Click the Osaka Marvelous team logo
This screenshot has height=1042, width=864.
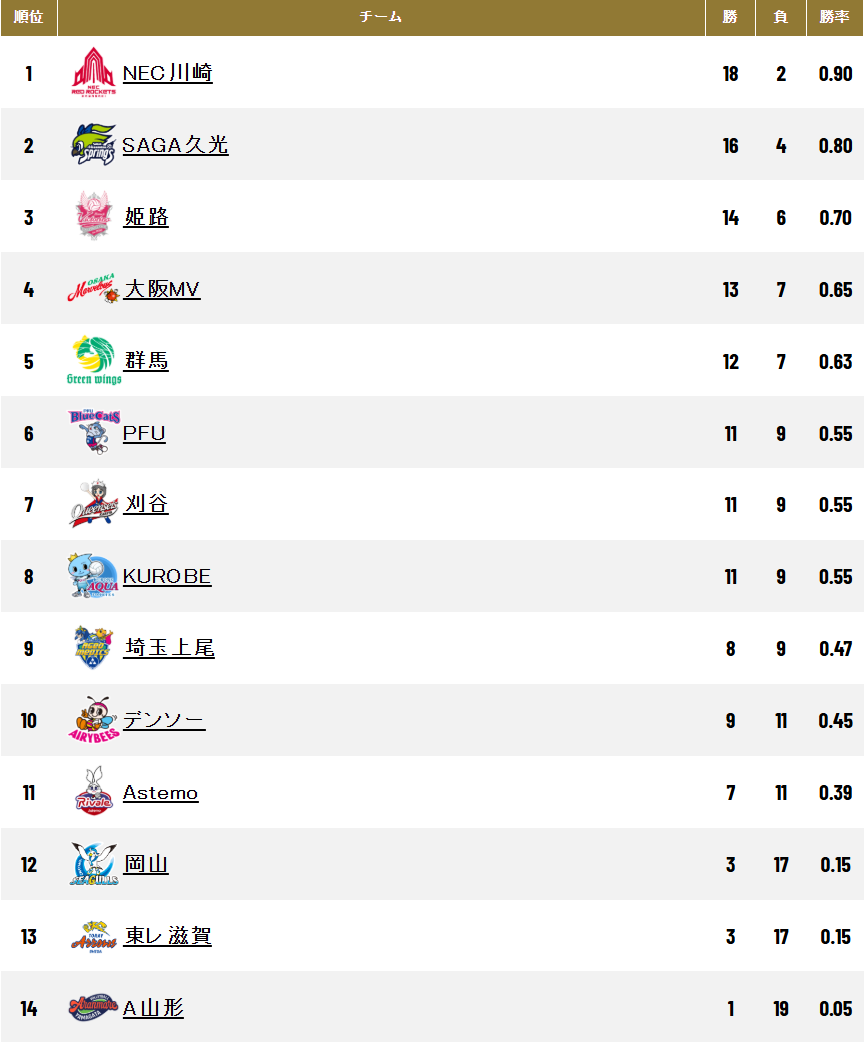click(94, 288)
